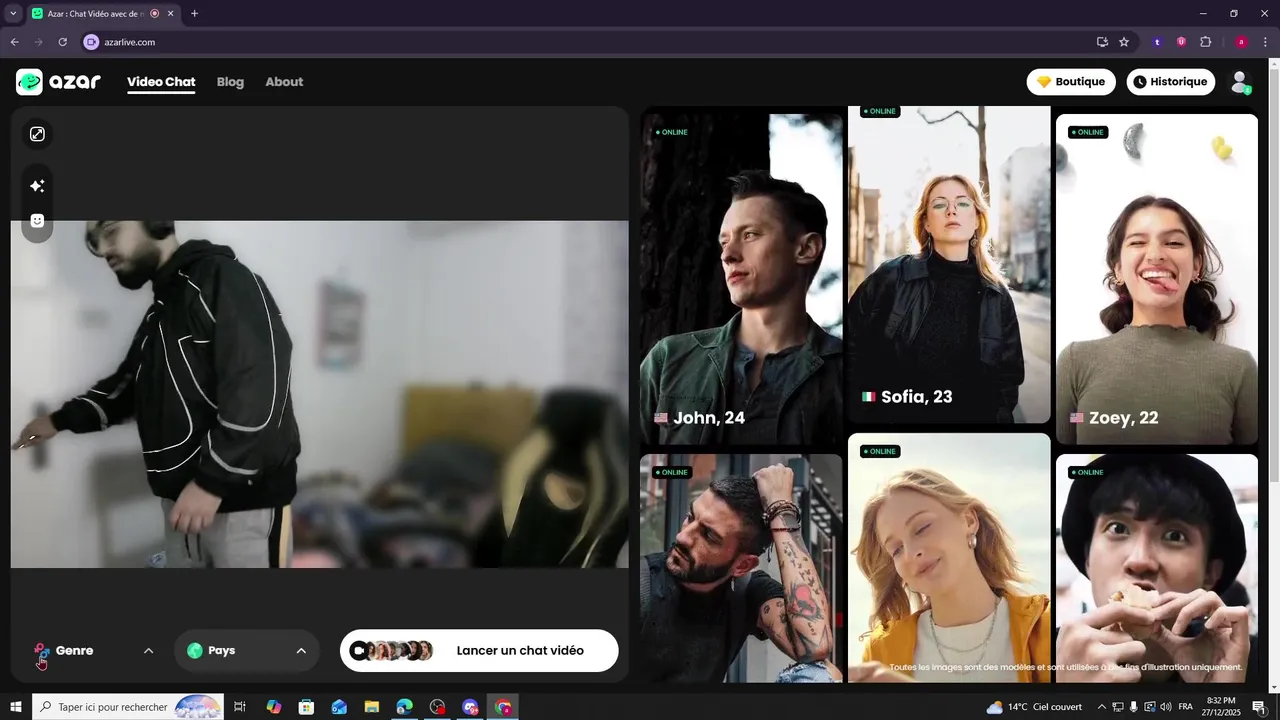Screen dimensions: 1280x720
Task: Open Microsoft Copilot from taskbar
Action: click(x=274, y=707)
